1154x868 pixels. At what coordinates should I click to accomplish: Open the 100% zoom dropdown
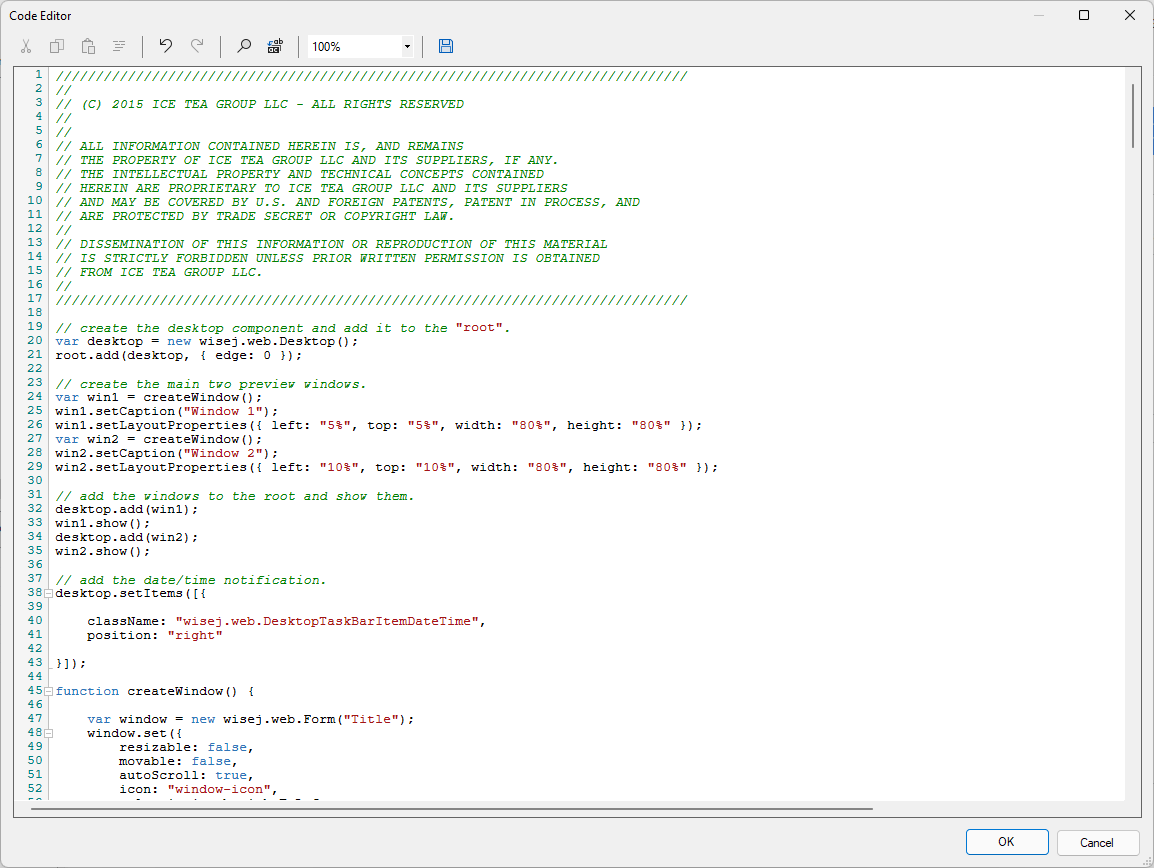(x=407, y=46)
